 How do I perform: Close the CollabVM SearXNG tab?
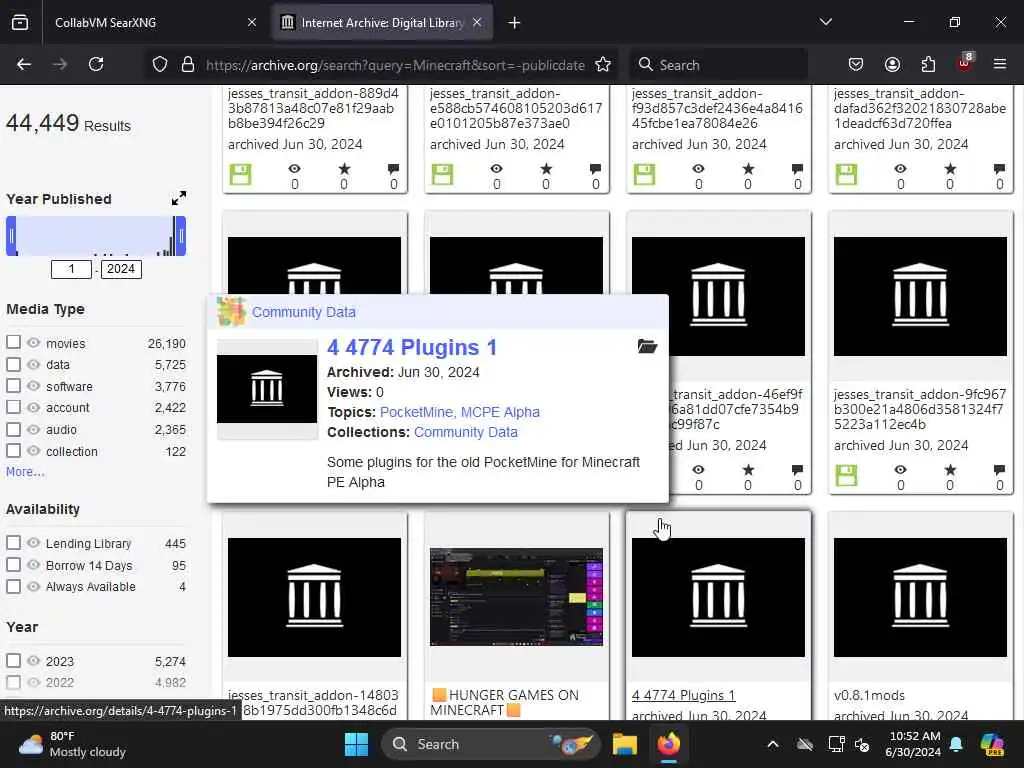point(252,22)
